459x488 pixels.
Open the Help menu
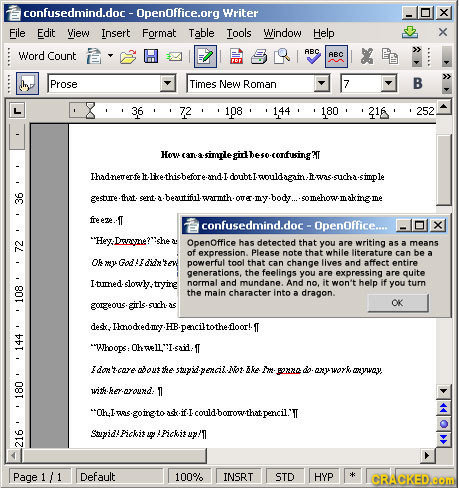[323, 33]
